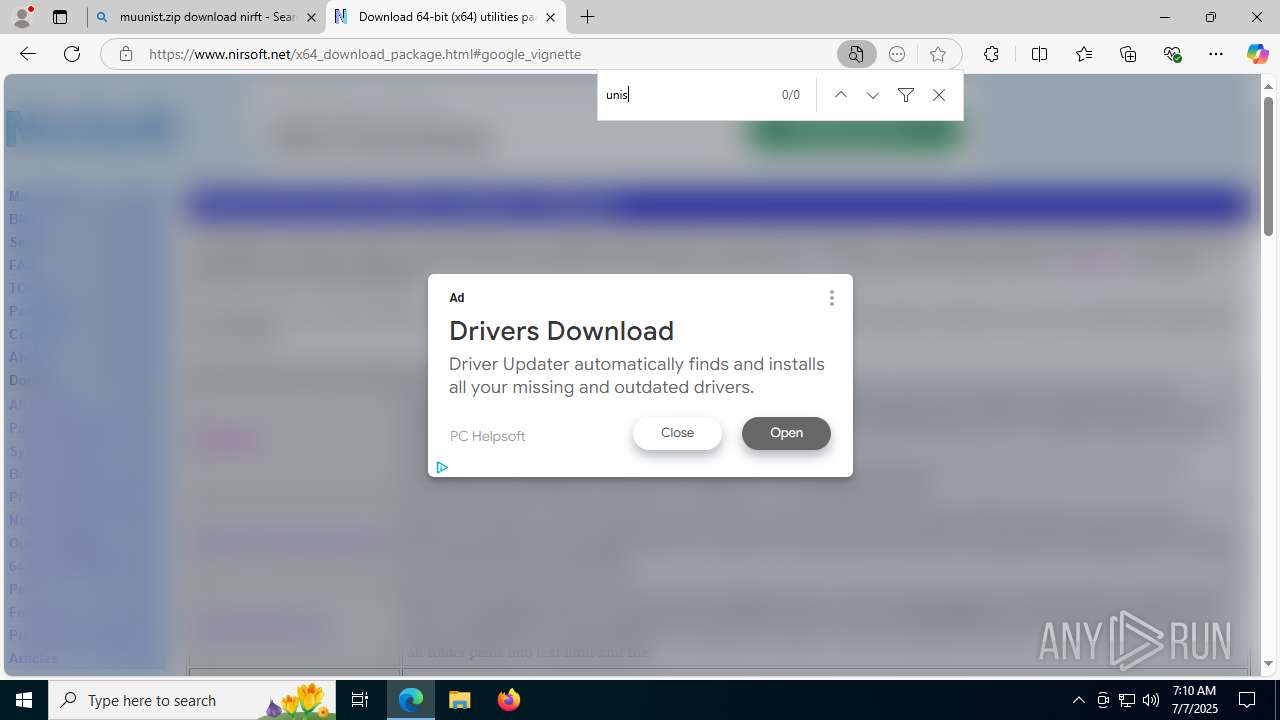Go to previous find result
This screenshot has width=1280, height=720.
point(841,95)
